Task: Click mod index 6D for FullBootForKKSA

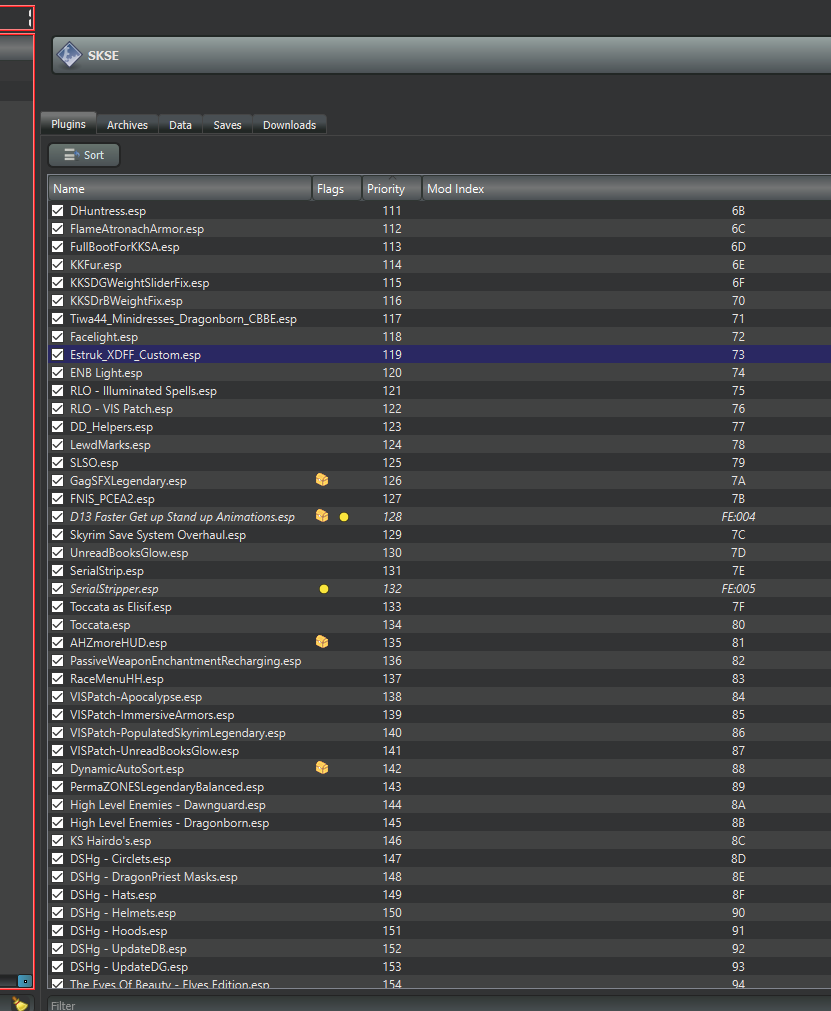Action: pos(738,246)
